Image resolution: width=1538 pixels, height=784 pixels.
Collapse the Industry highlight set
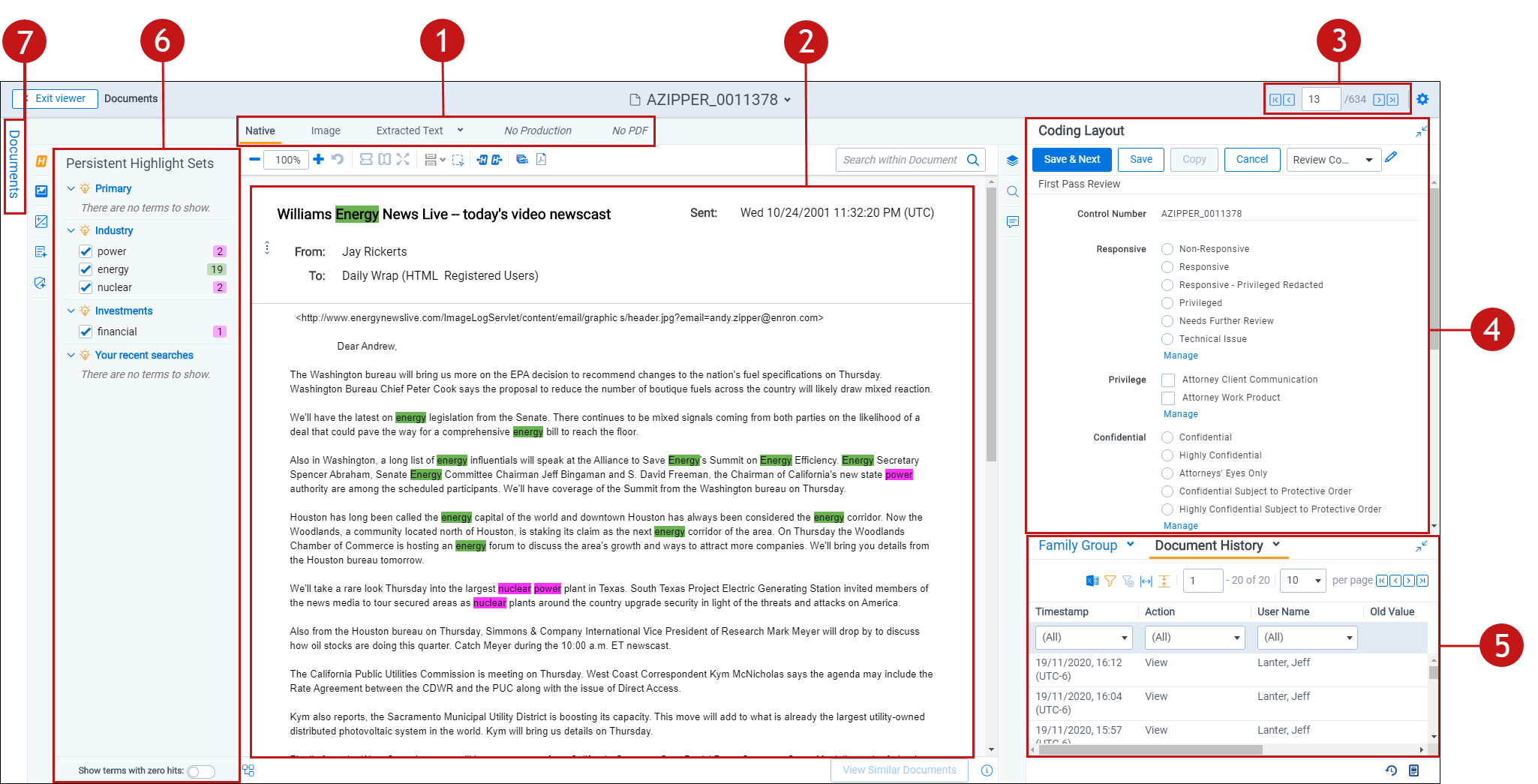point(71,230)
